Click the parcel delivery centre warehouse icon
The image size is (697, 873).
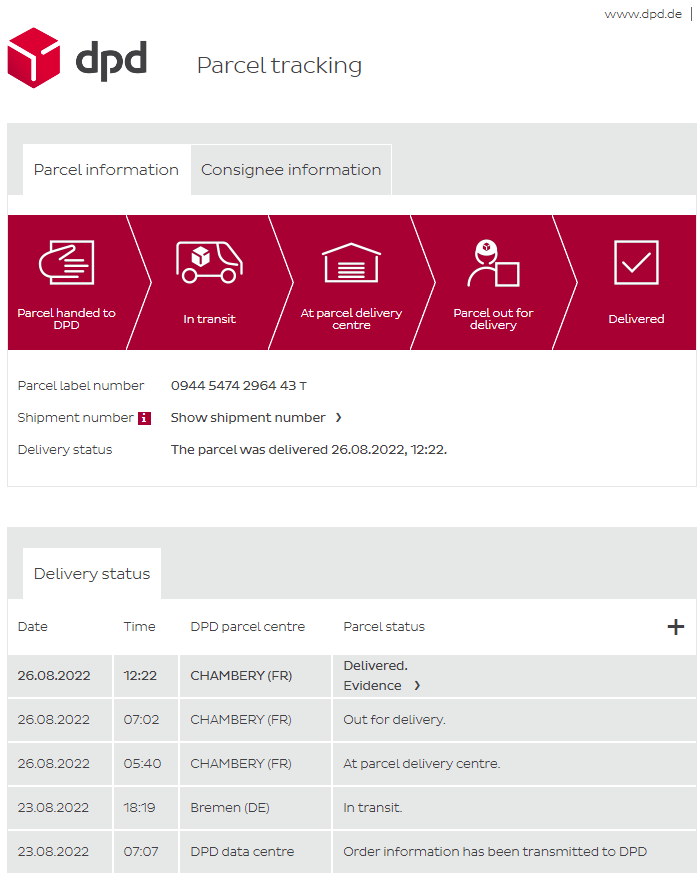click(x=351, y=264)
